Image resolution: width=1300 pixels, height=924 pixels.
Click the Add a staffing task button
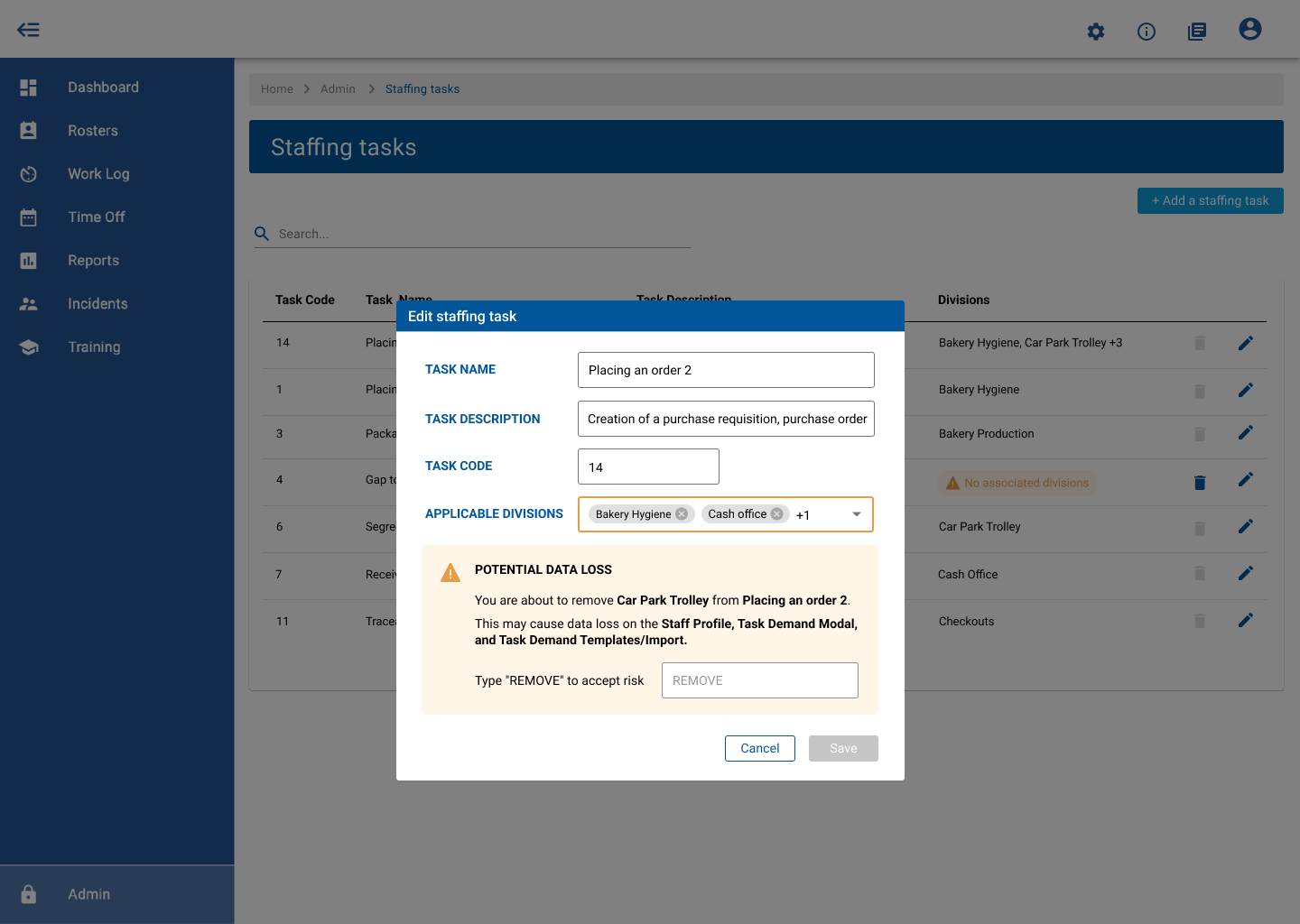click(x=1210, y=200)
